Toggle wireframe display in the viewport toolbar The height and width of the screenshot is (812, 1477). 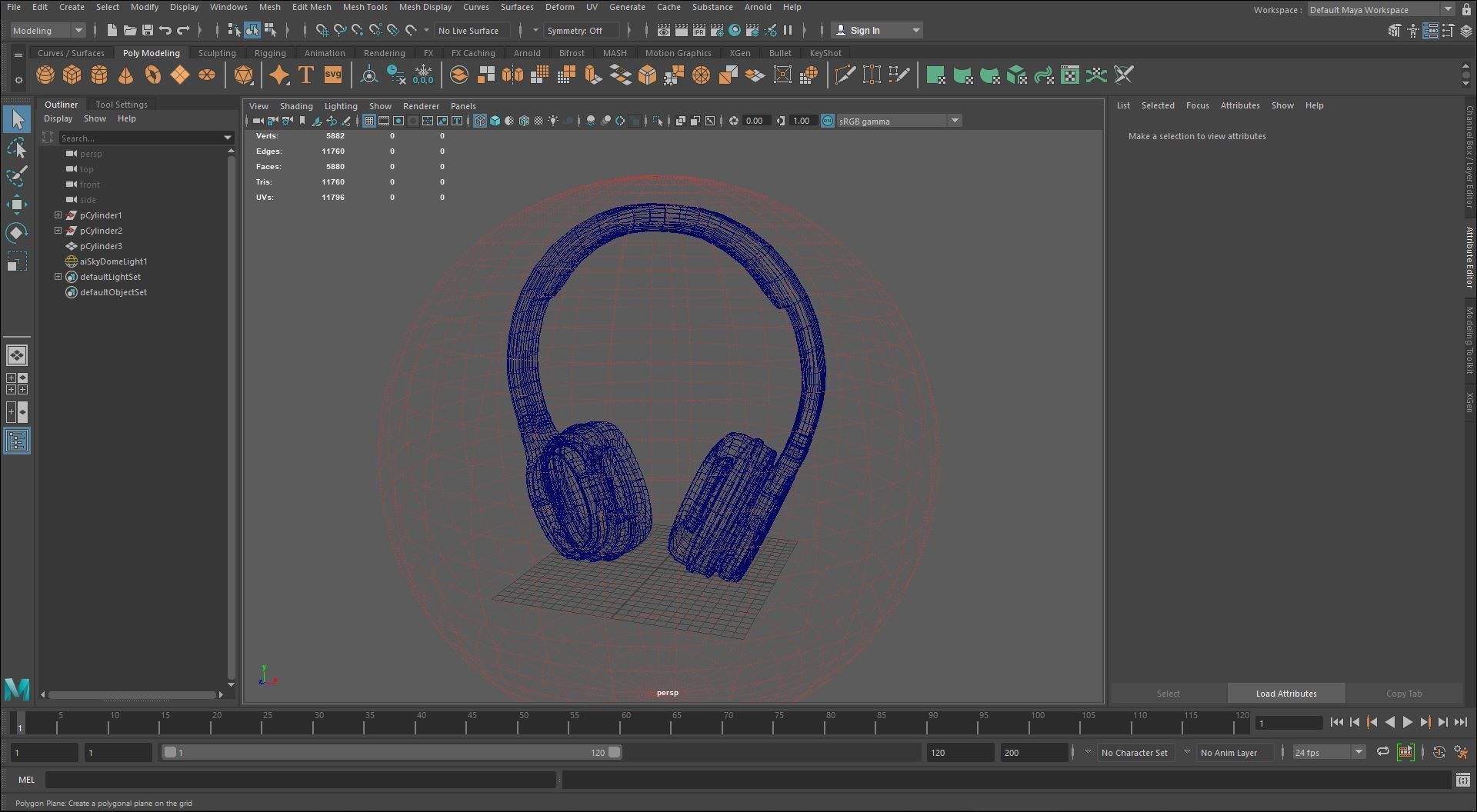click(480, 121)
